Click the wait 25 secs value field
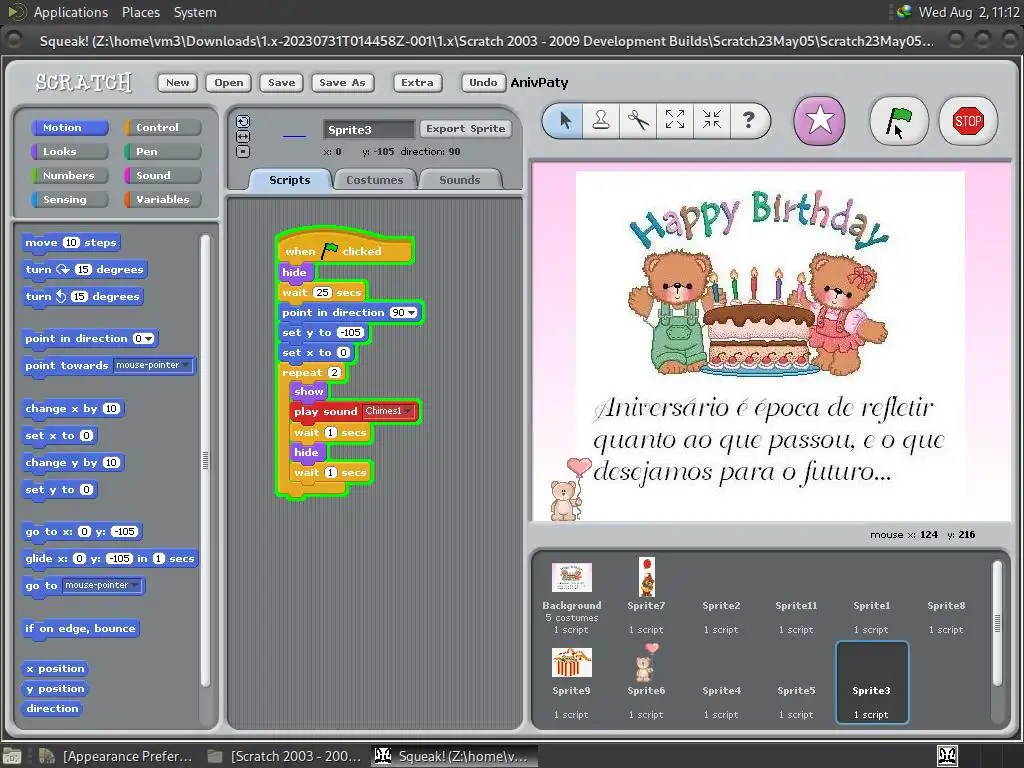This screenshot has width=1024, height=768. point(322,293)
